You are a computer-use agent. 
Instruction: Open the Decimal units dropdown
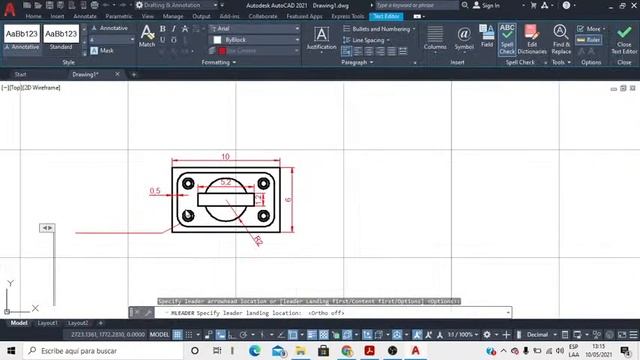541,335
